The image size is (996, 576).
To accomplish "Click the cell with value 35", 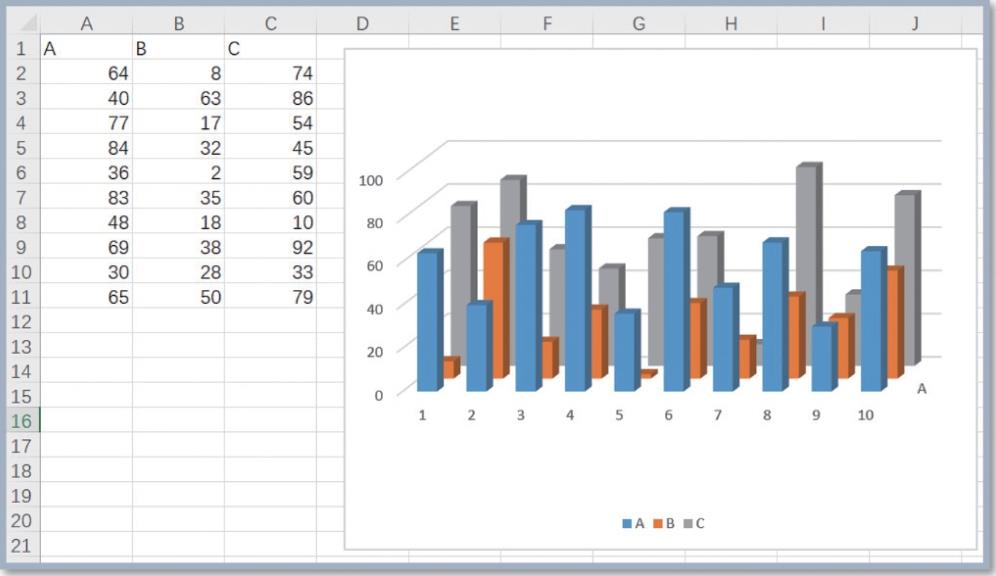I will coord(178,197).
